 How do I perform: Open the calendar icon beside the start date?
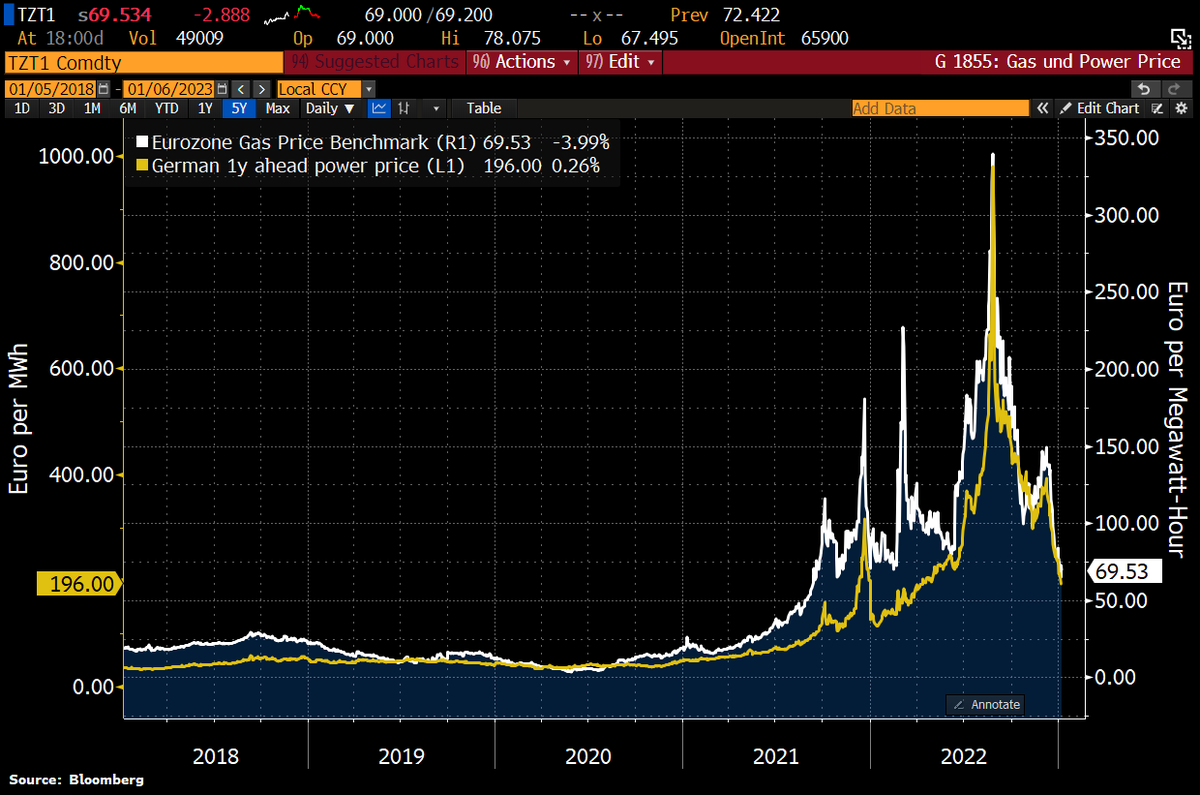(102, 89)
